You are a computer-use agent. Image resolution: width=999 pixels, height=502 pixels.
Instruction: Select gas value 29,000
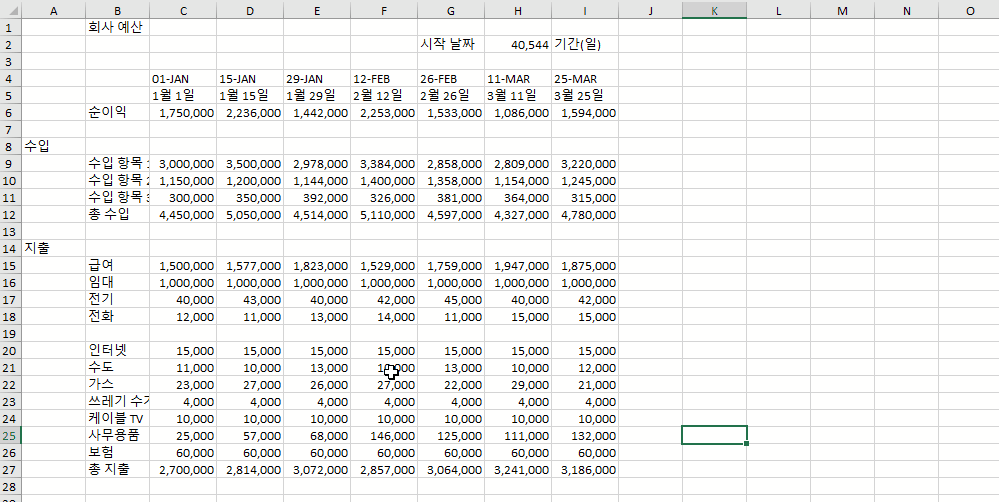click(518, 385)
